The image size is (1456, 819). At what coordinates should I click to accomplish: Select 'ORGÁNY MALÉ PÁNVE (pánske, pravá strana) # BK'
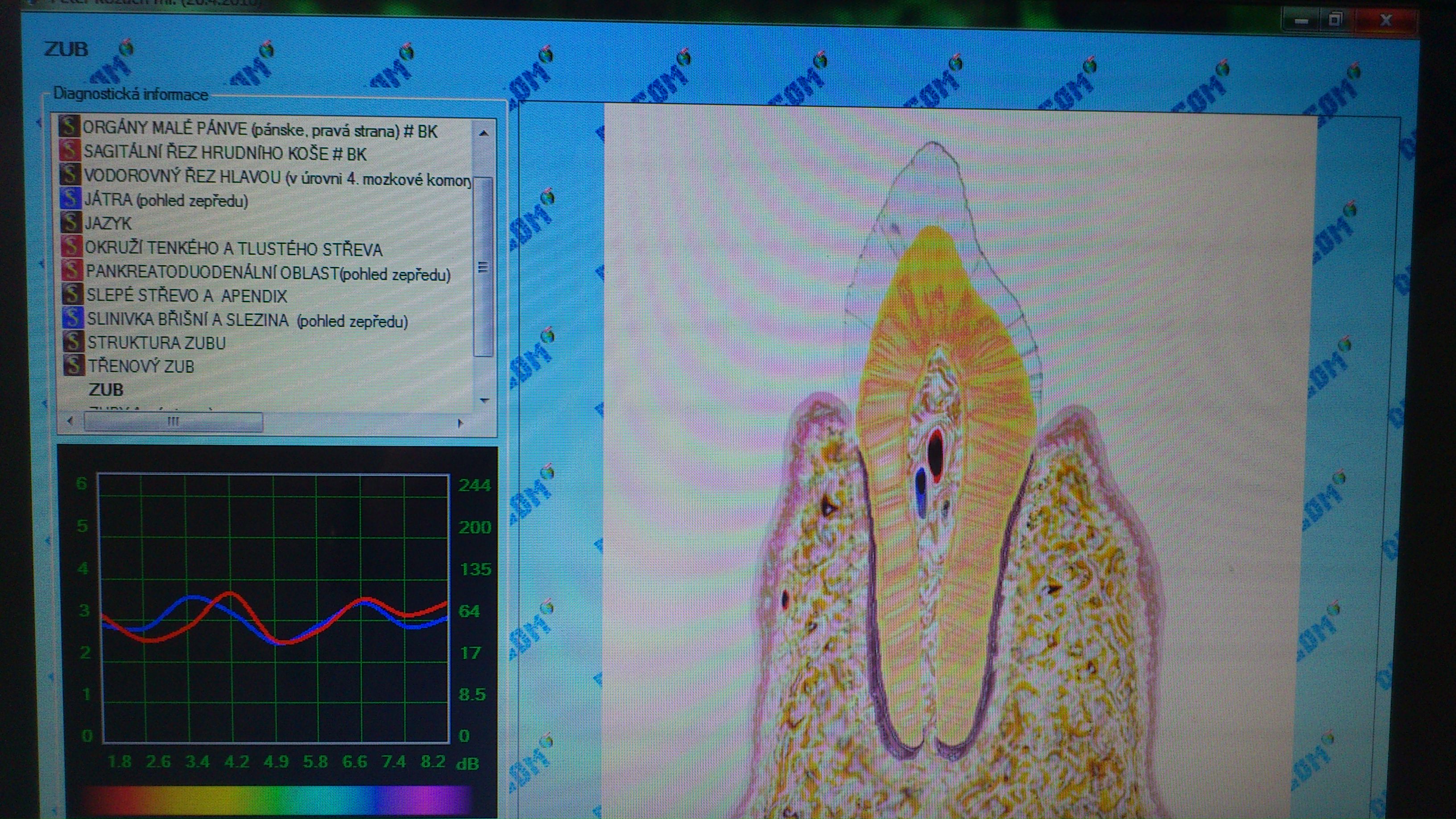click(260, 130)
